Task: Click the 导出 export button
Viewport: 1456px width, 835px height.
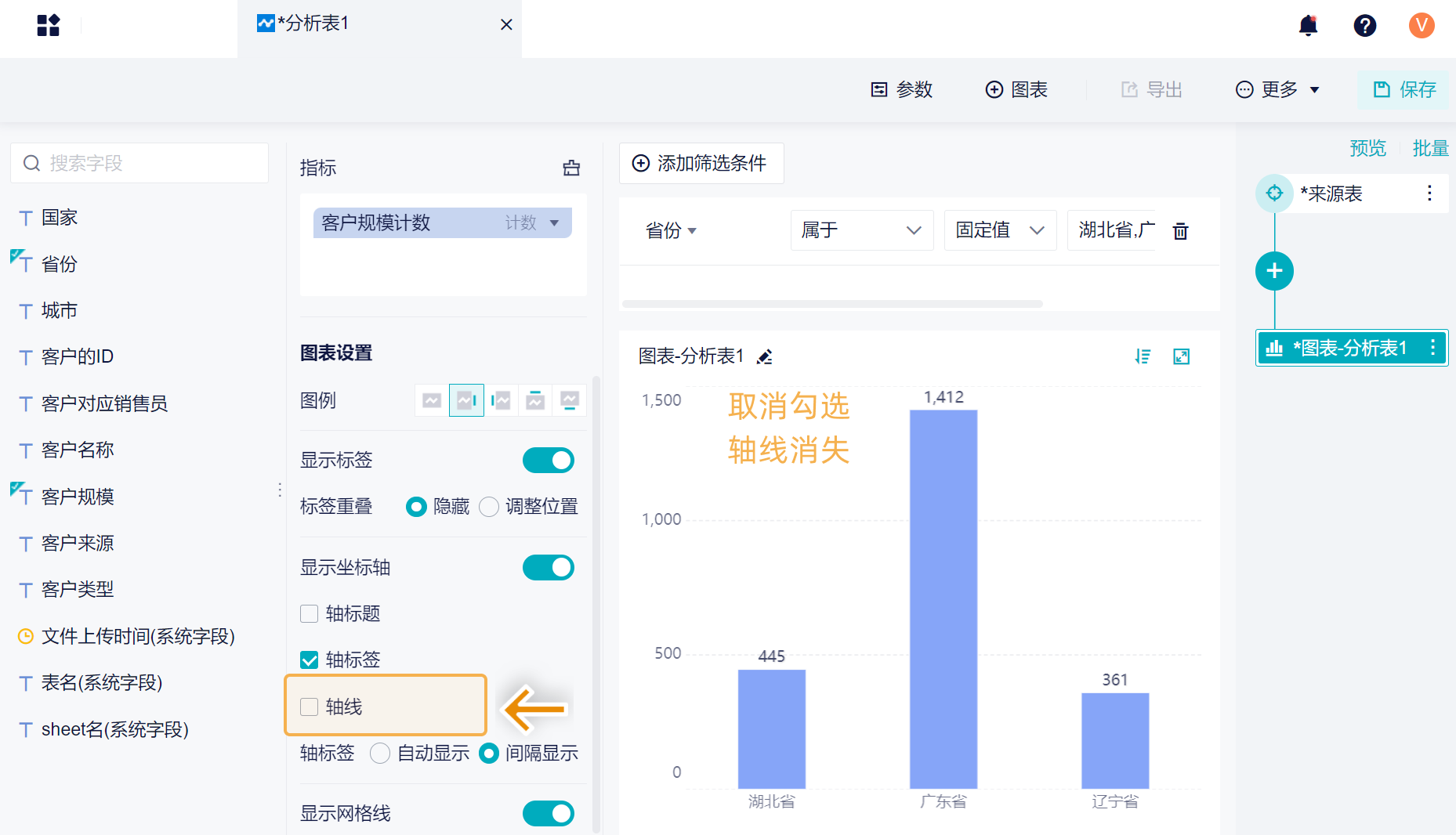Action: [x=1152, y=89]
